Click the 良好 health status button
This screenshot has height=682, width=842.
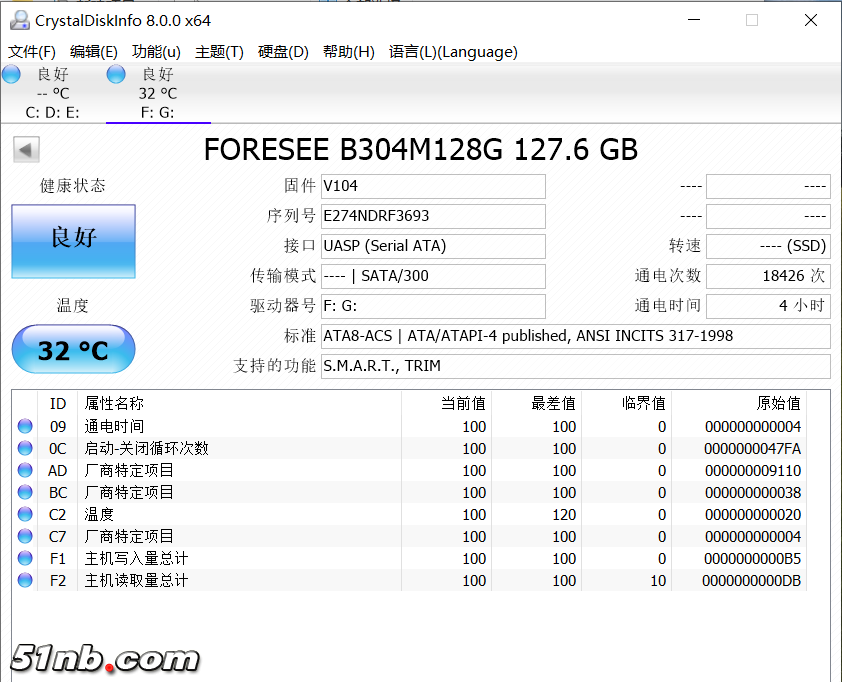click(72, 241)
